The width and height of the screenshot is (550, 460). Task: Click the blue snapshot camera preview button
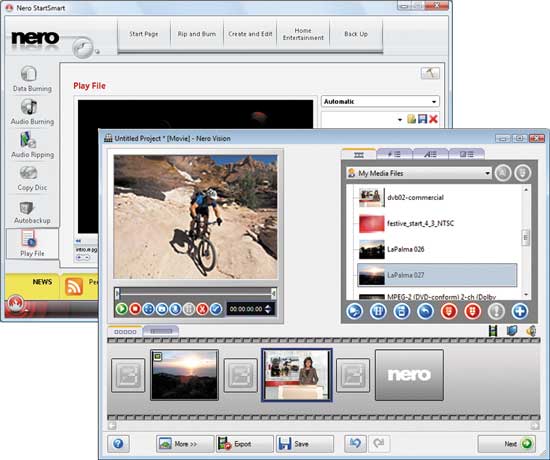[162, 309]
